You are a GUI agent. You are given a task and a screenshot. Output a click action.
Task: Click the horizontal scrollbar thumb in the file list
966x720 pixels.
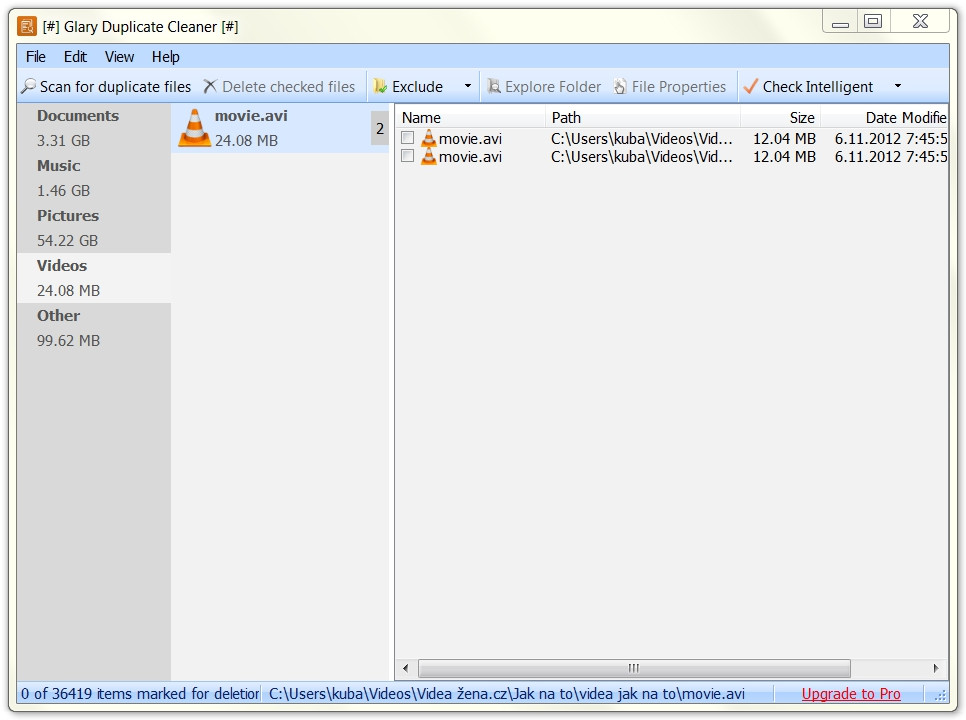(634, 668)
